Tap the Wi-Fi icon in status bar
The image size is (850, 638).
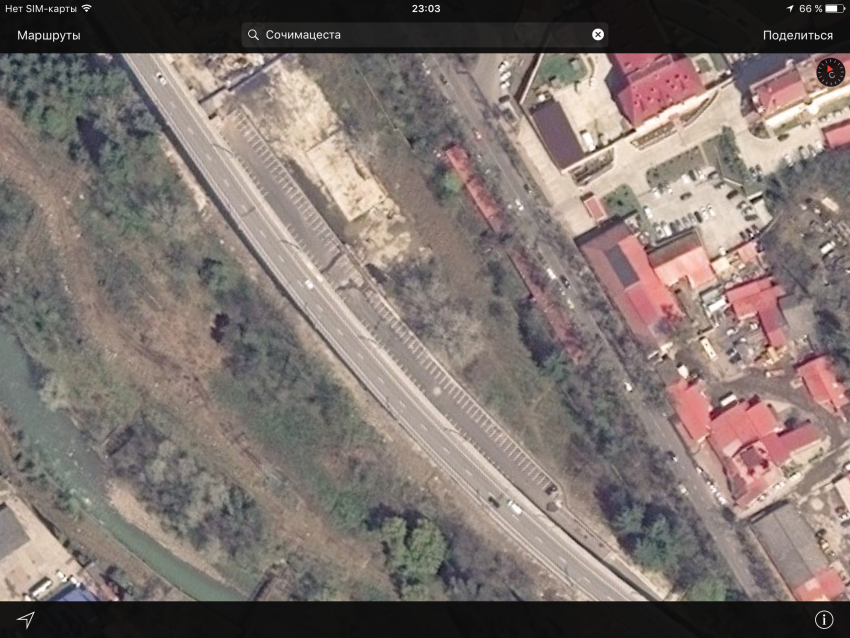(87, 8)
